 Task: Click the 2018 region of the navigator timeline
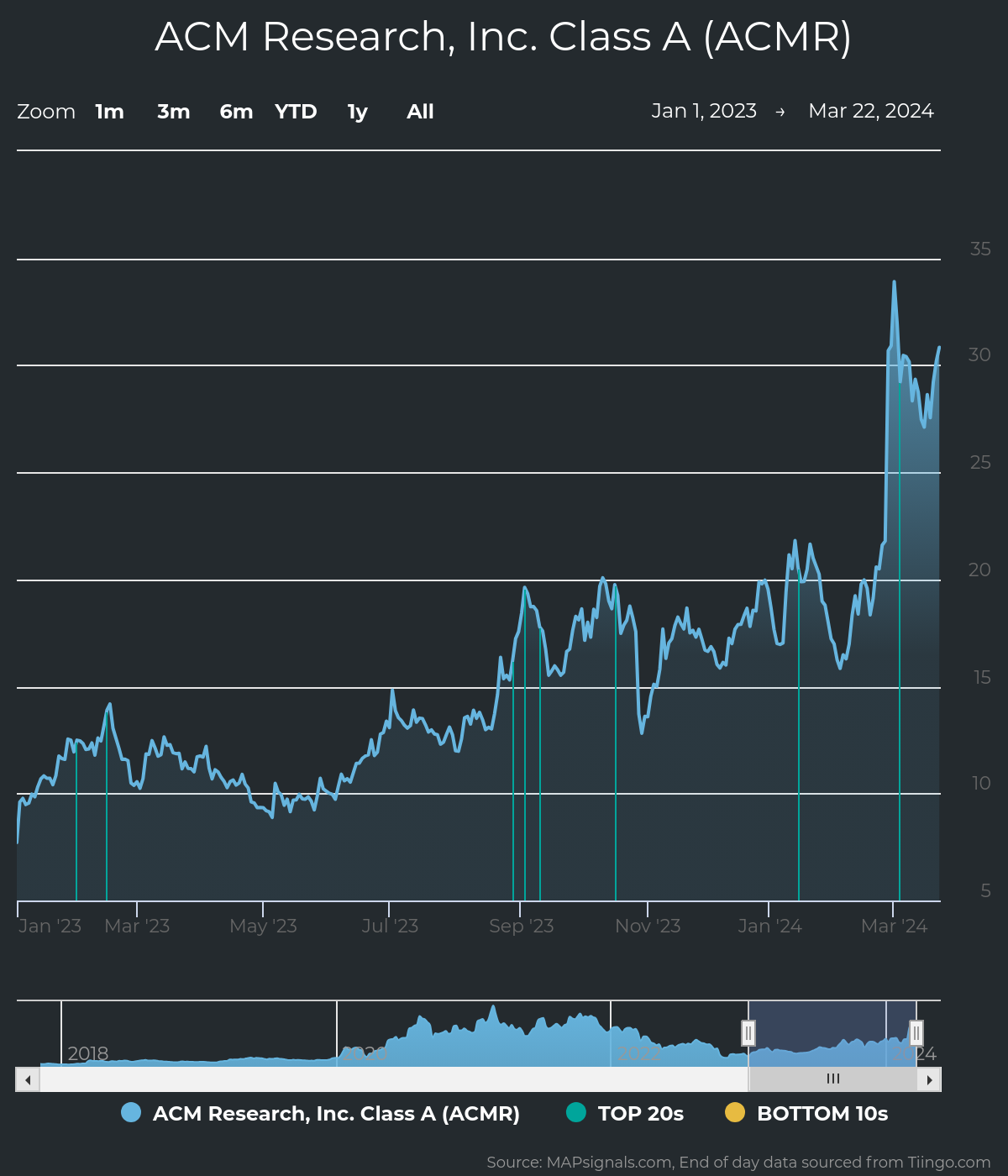(x=88, y=1054)
